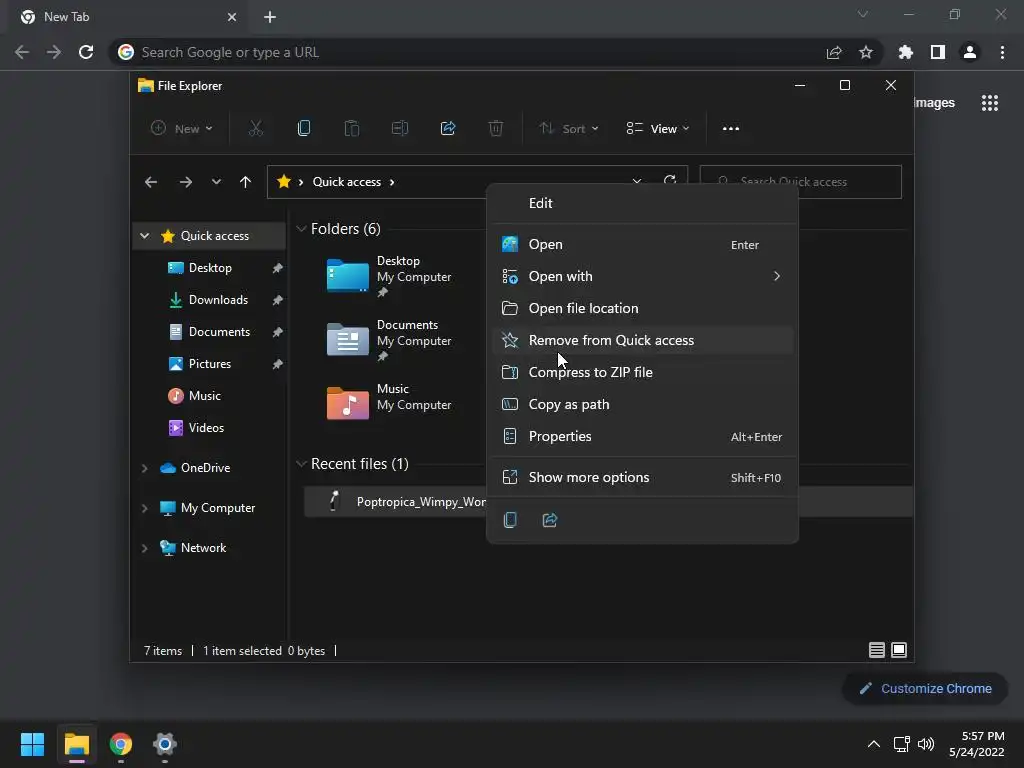Open Chrome profile avatar
The image size is (1024, 768).
[970, 52]
